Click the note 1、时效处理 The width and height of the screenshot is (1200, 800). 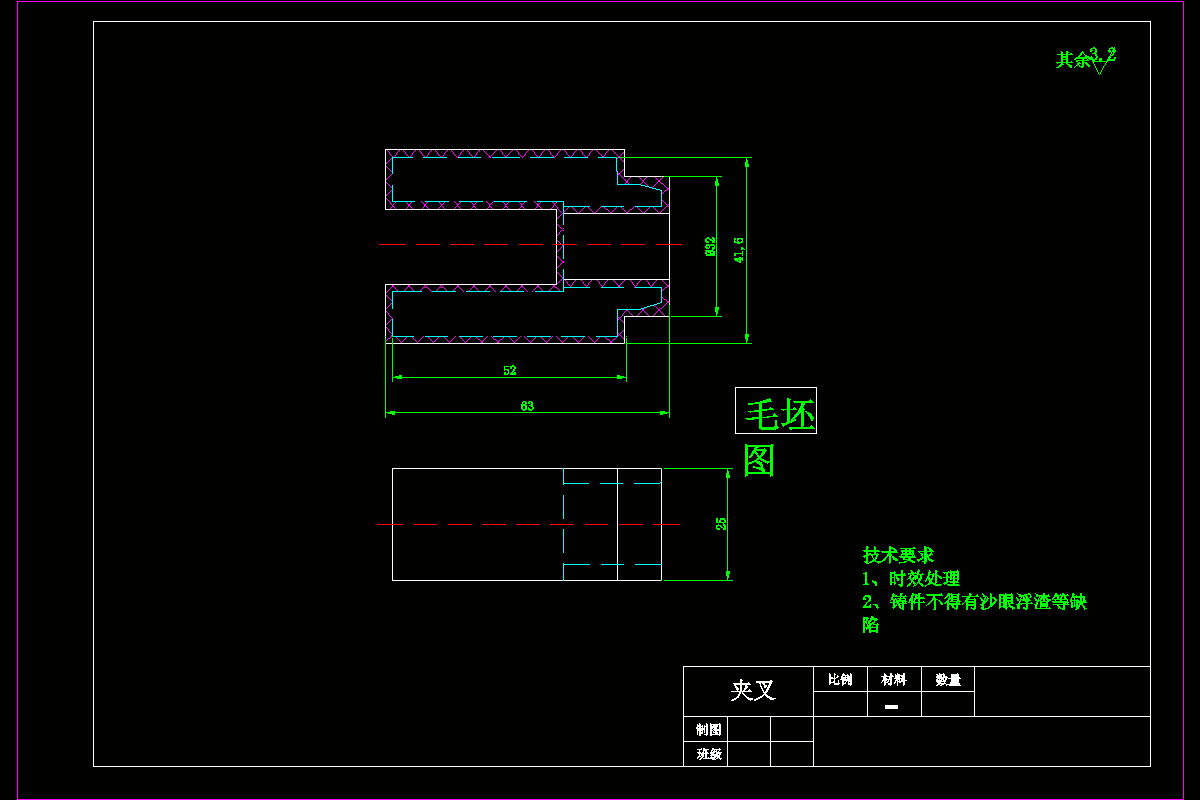point(911,578)
